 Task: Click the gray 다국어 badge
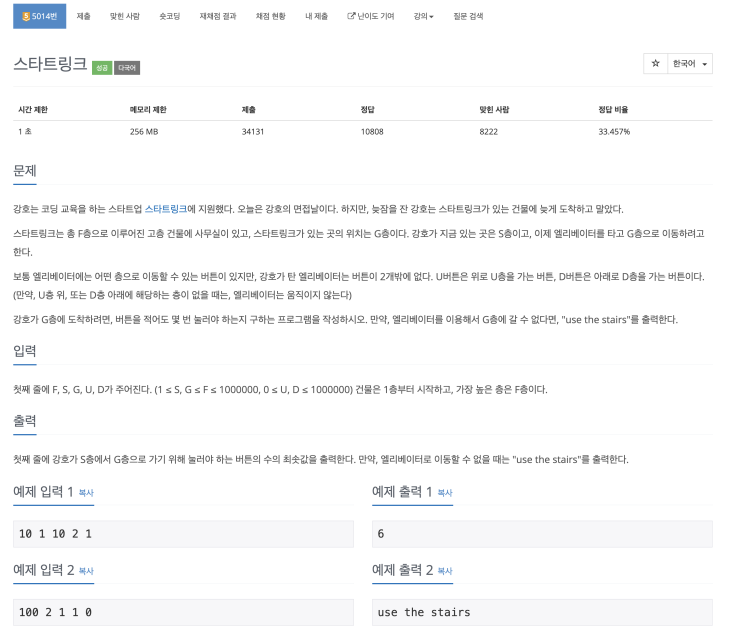click(x=127, y=68)
